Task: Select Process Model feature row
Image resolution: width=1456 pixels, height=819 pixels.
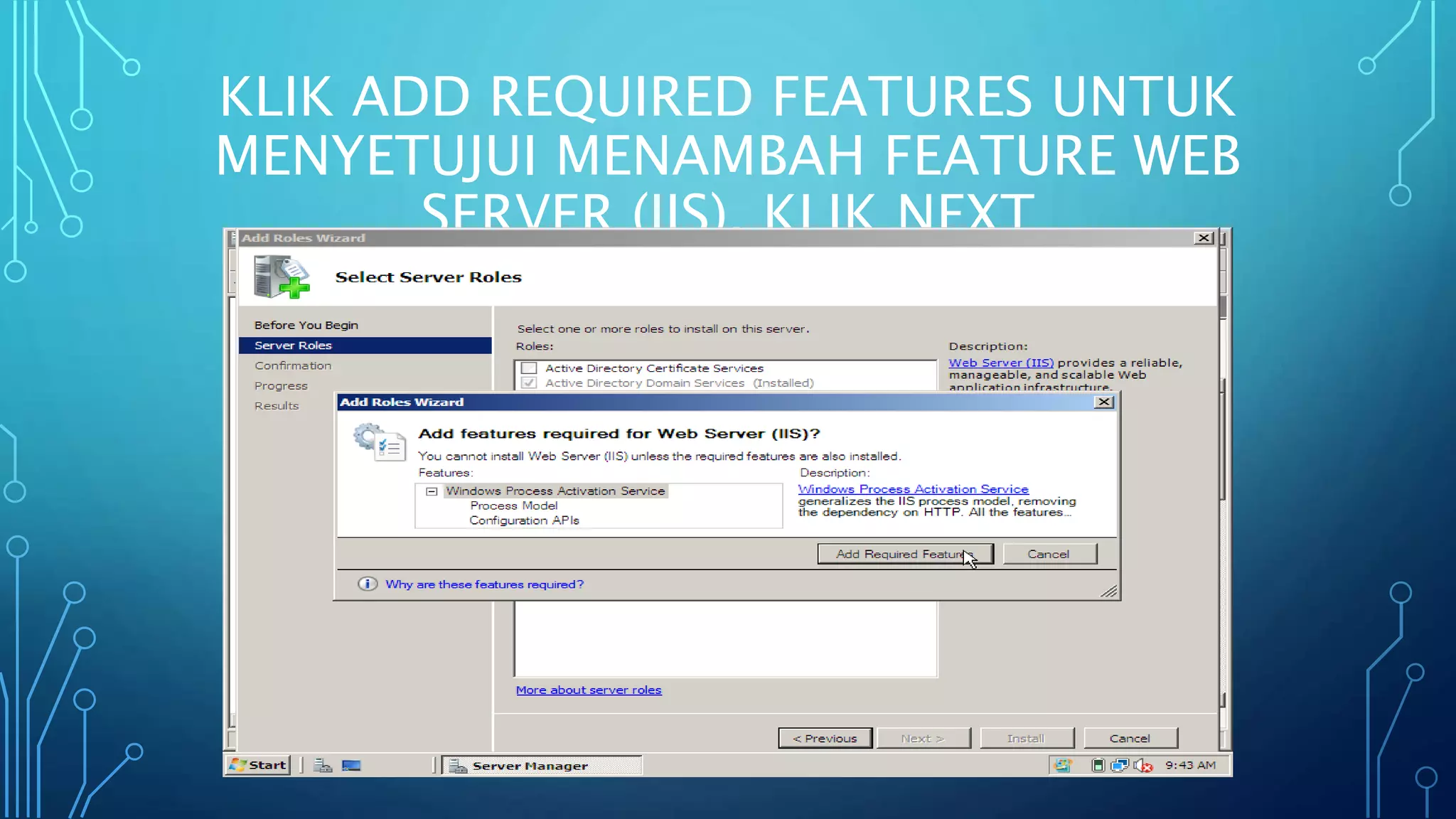Action: click(x=514, y=505)
